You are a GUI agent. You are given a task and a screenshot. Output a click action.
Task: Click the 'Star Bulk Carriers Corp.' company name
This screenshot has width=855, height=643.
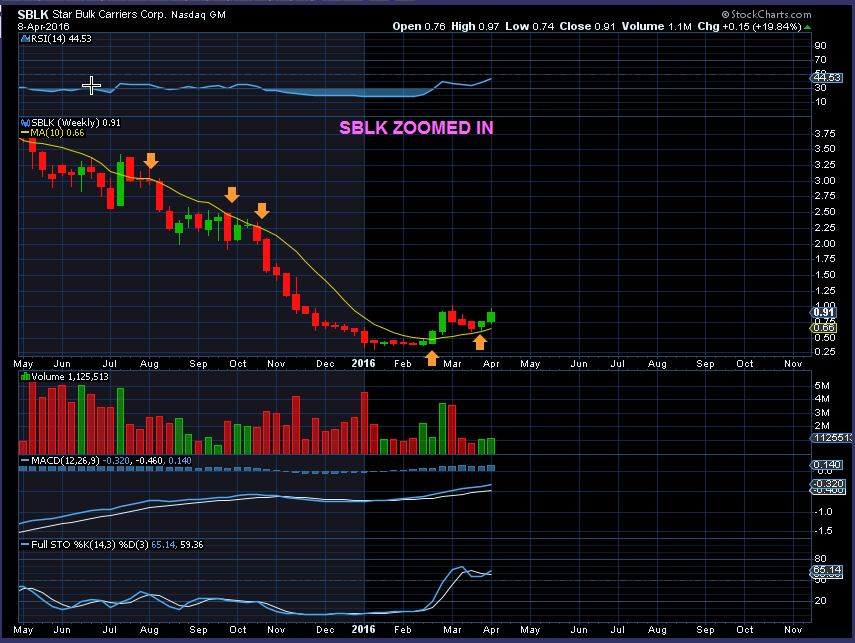click(109, 15)
